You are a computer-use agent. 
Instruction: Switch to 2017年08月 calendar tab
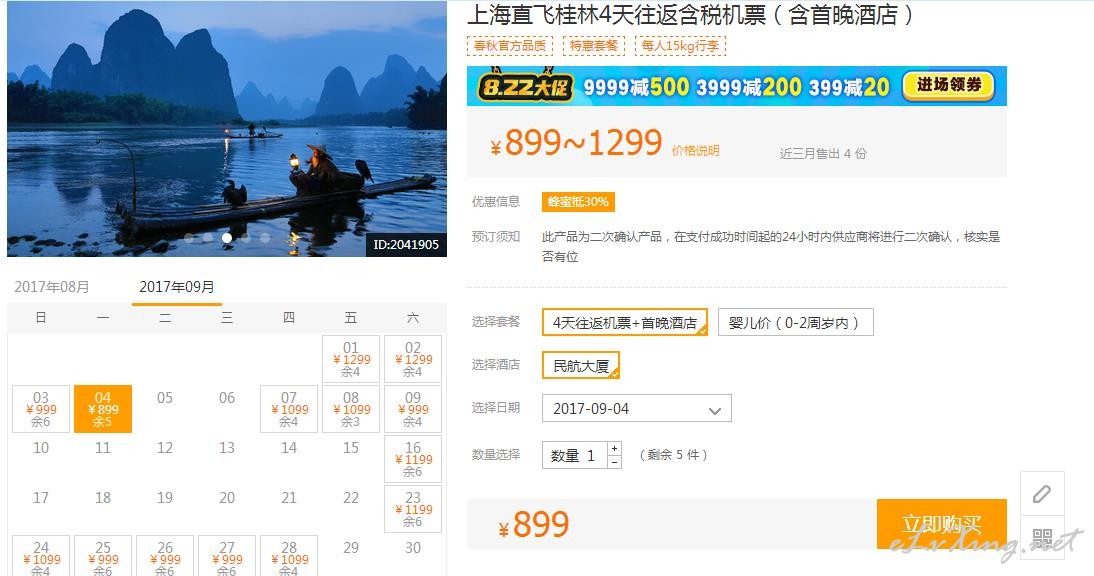(52, 287)
